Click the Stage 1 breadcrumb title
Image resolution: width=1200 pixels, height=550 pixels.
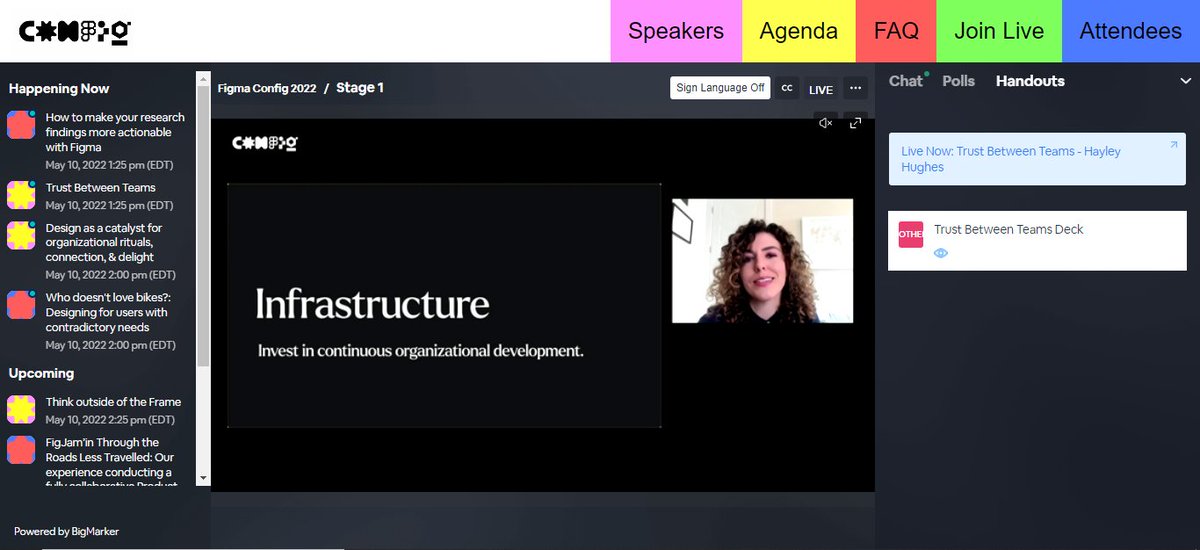point(360,88)
